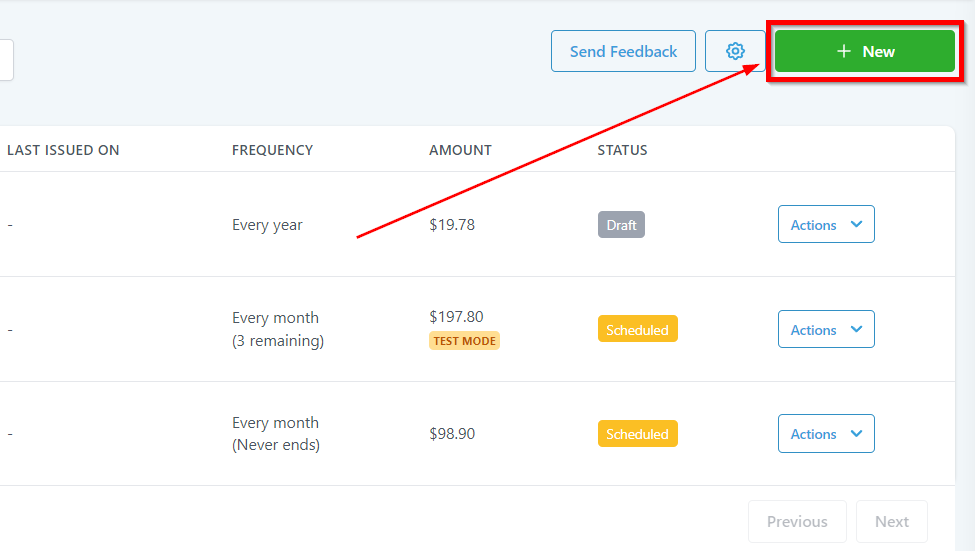The height and width of the screenshot is (551, 975).
Task: Select the $19.78 amount cell
Action: click(x=452, y=225)
